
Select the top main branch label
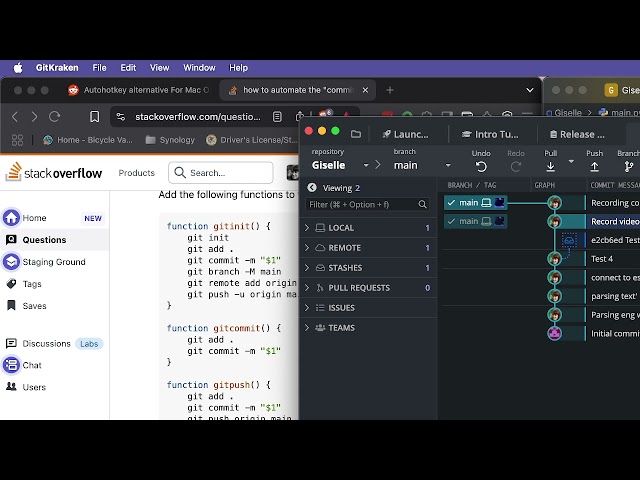tap(476, 202)
